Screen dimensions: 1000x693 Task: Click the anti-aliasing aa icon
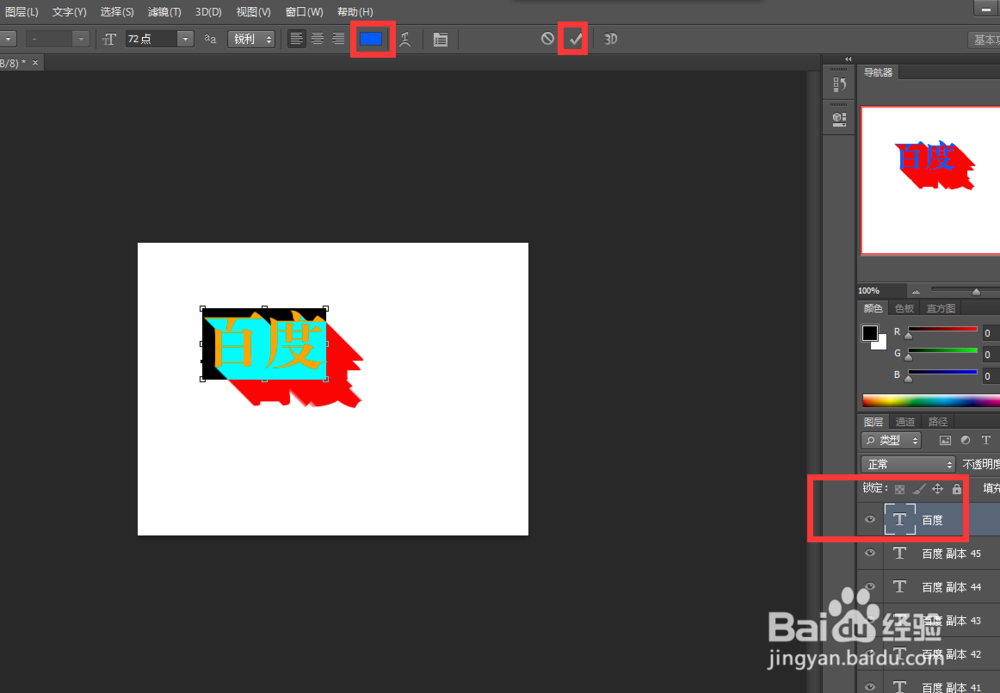coord(210,39)
